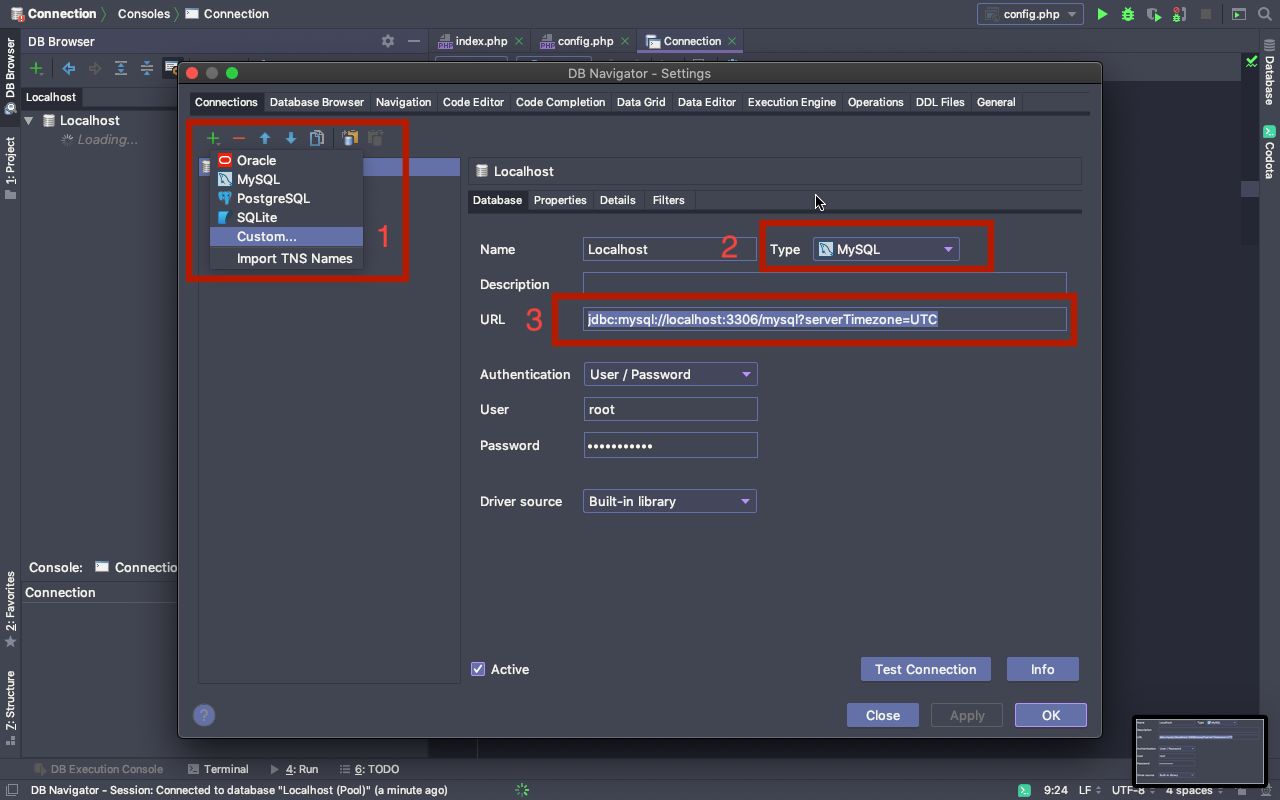Viewport: 1280px width, 800px height.
Task: Click the floating thumbnail preview at bottom right
Action: coord(1200,750)
